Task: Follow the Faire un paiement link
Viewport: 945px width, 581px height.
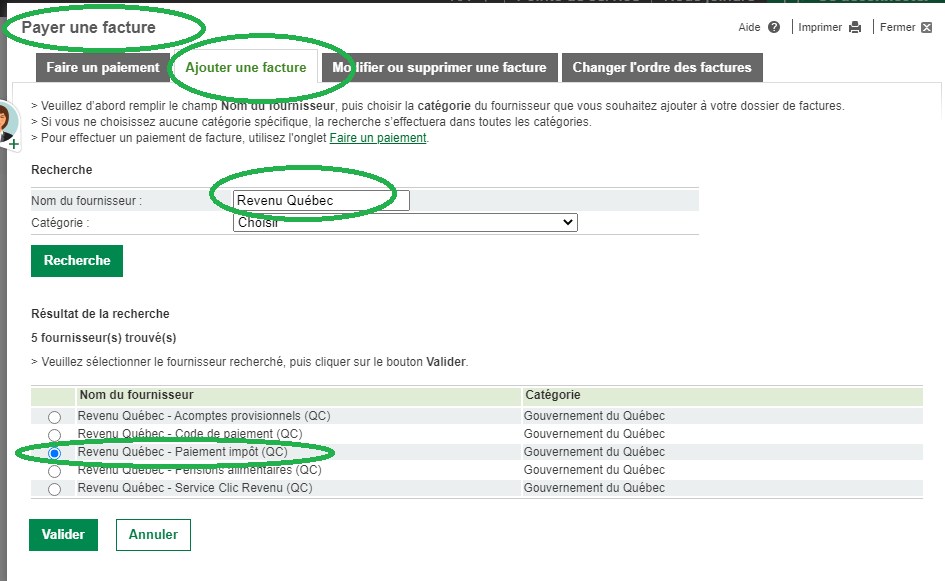Action: point(378,138)
